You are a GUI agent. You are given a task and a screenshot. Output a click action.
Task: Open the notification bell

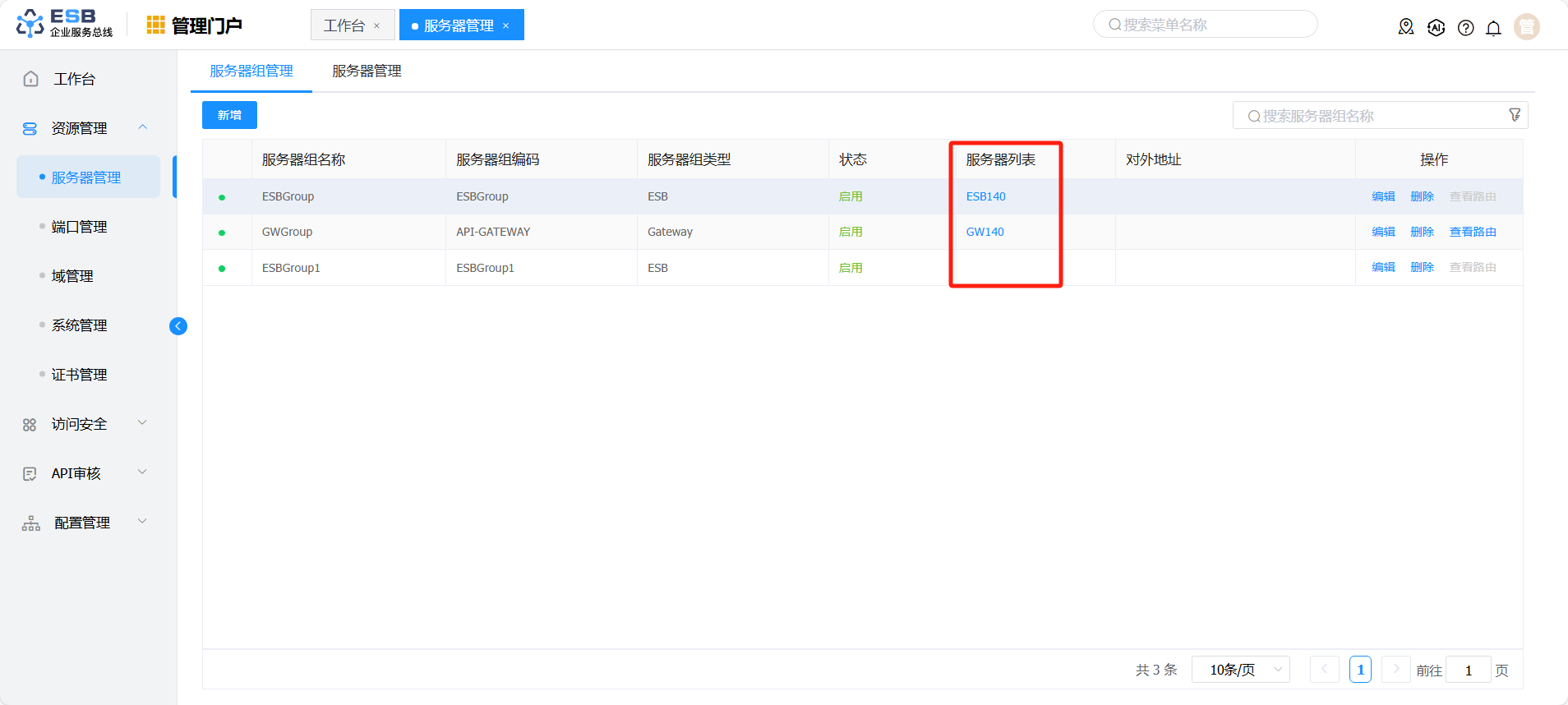(x=1493, y=28)
